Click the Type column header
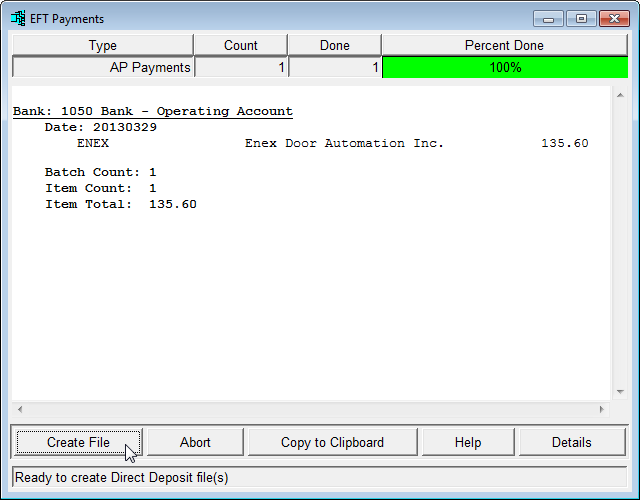This screenshot has height=500, width=640. (x=102, y=45)
